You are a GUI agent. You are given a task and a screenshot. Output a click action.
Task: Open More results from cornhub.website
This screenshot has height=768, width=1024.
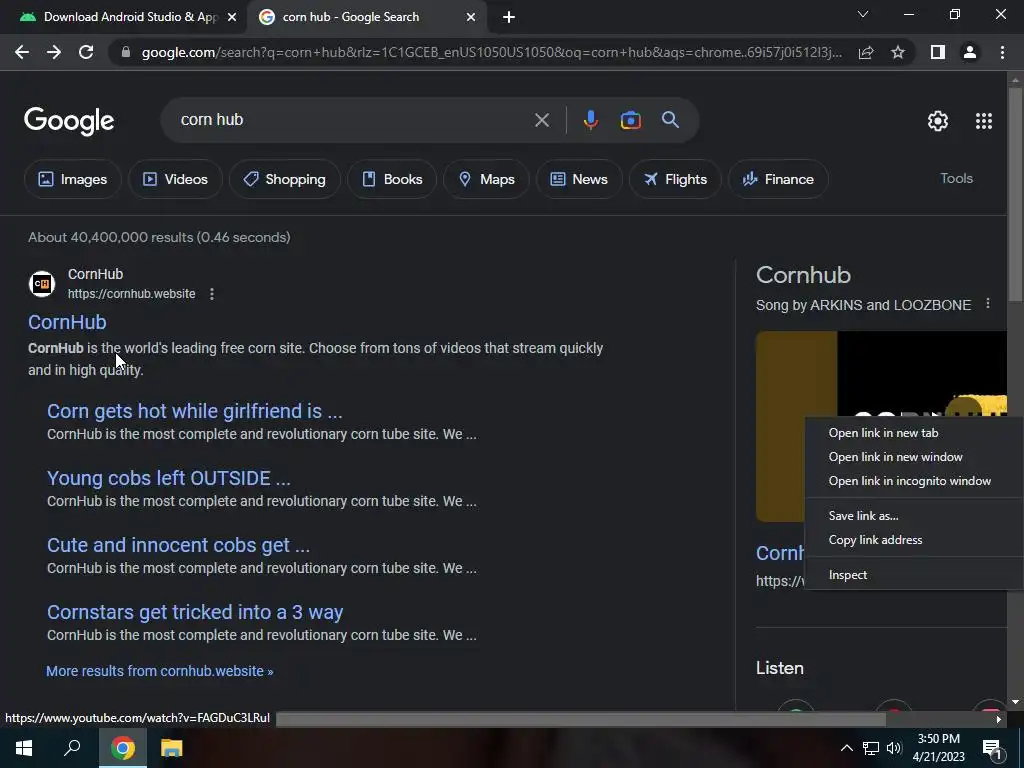click(x=159, y=671)
